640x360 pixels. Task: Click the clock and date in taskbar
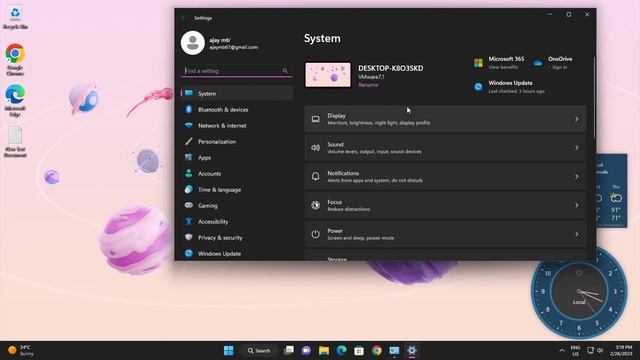621,350
